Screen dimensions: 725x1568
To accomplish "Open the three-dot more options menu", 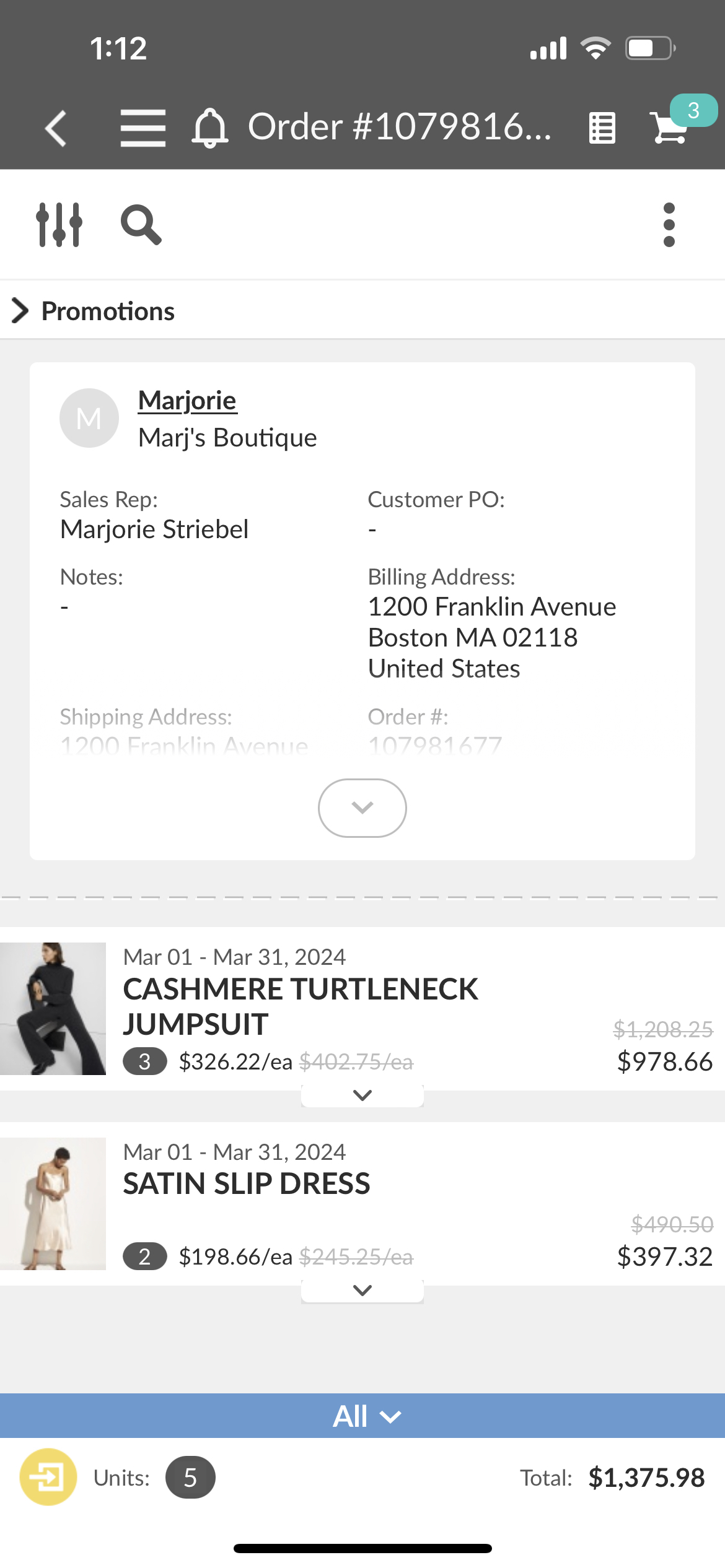I will pyautogui.click(x=669, y=224).
